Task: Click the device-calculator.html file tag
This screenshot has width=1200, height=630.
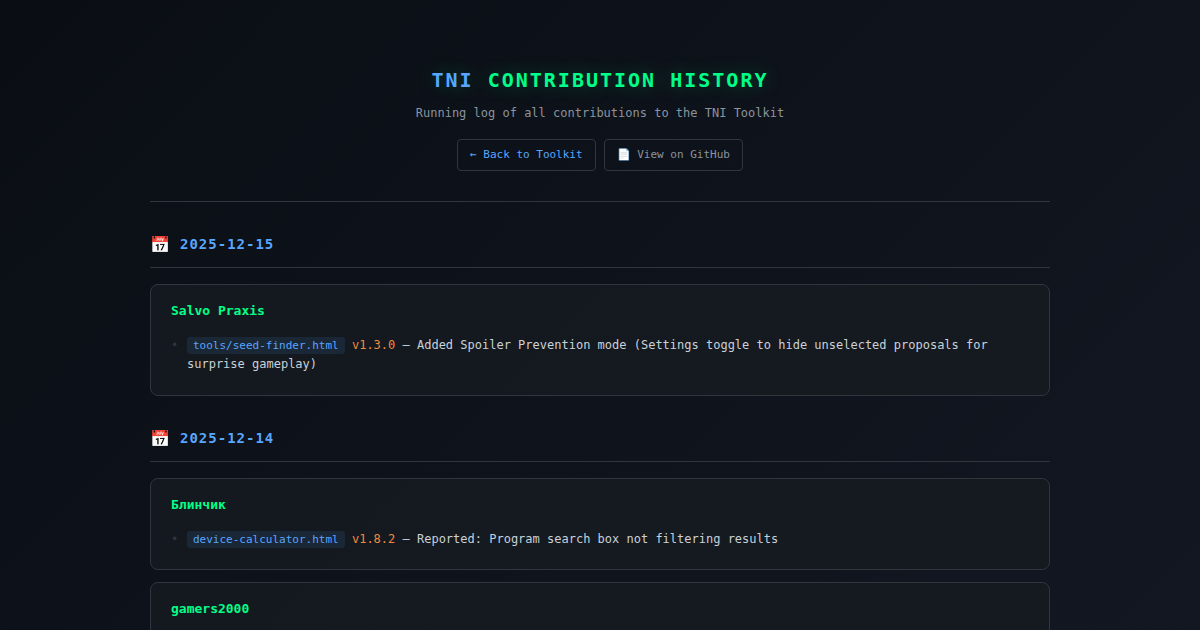Action: click(x=266, y=539)
